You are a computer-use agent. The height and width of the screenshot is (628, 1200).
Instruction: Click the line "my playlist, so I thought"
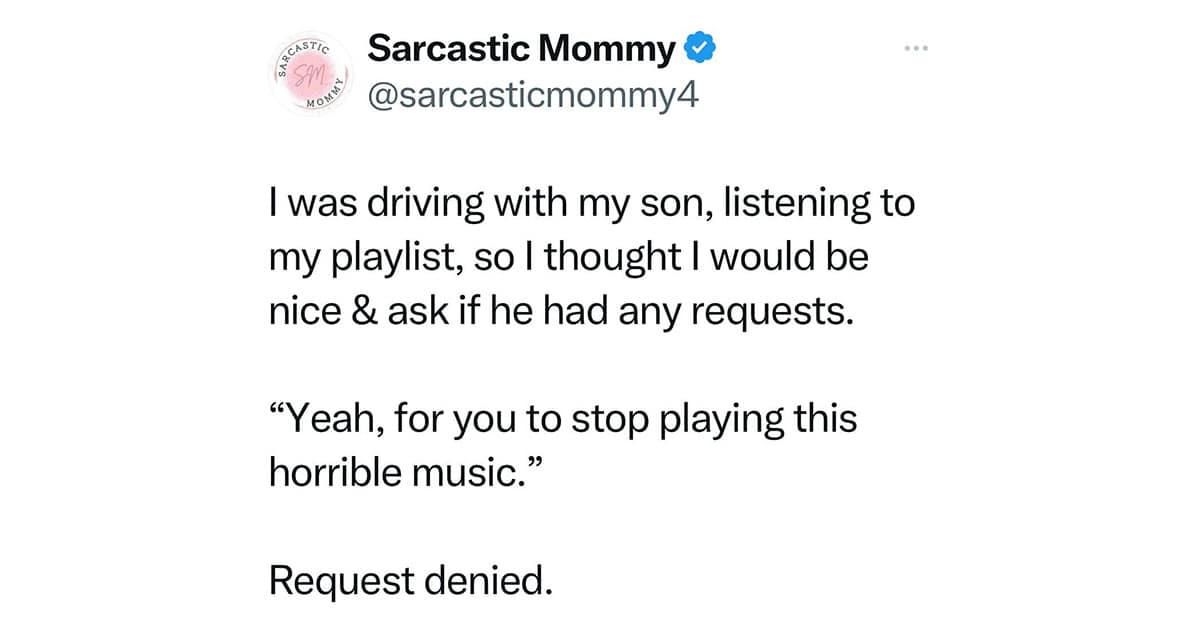tap(569, 259)
